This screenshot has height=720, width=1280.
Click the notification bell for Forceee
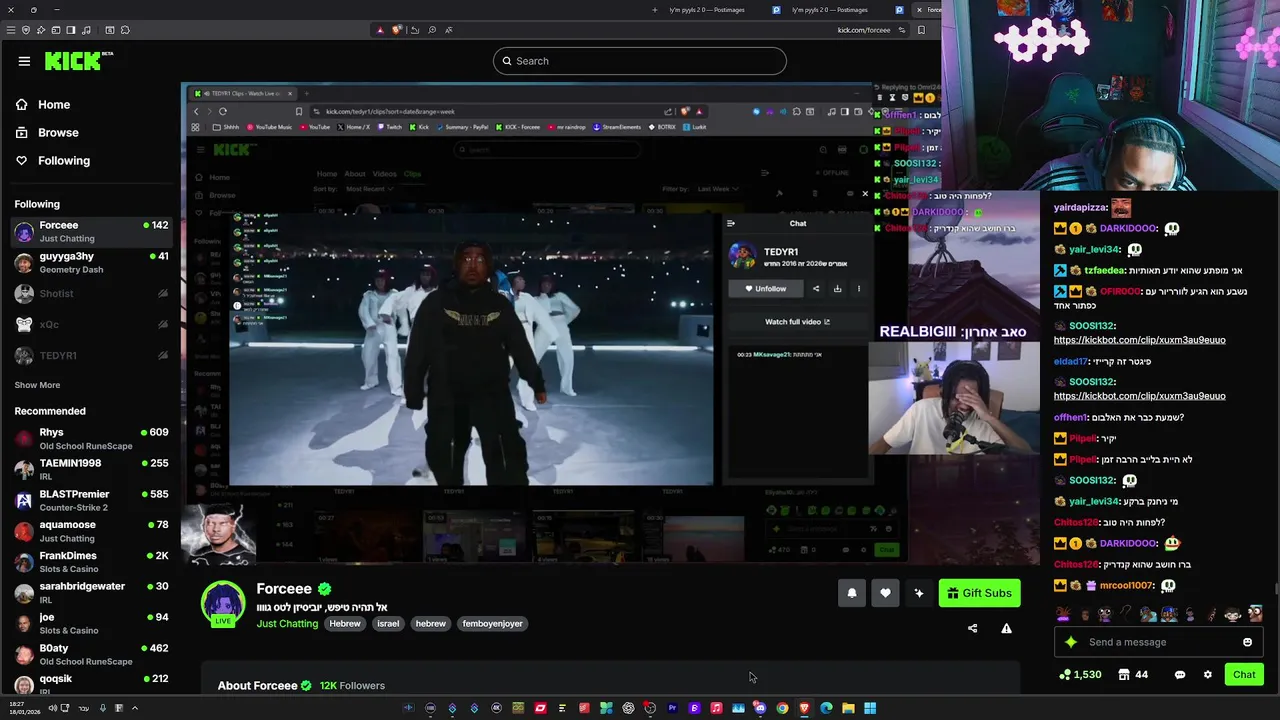[852, 593]
